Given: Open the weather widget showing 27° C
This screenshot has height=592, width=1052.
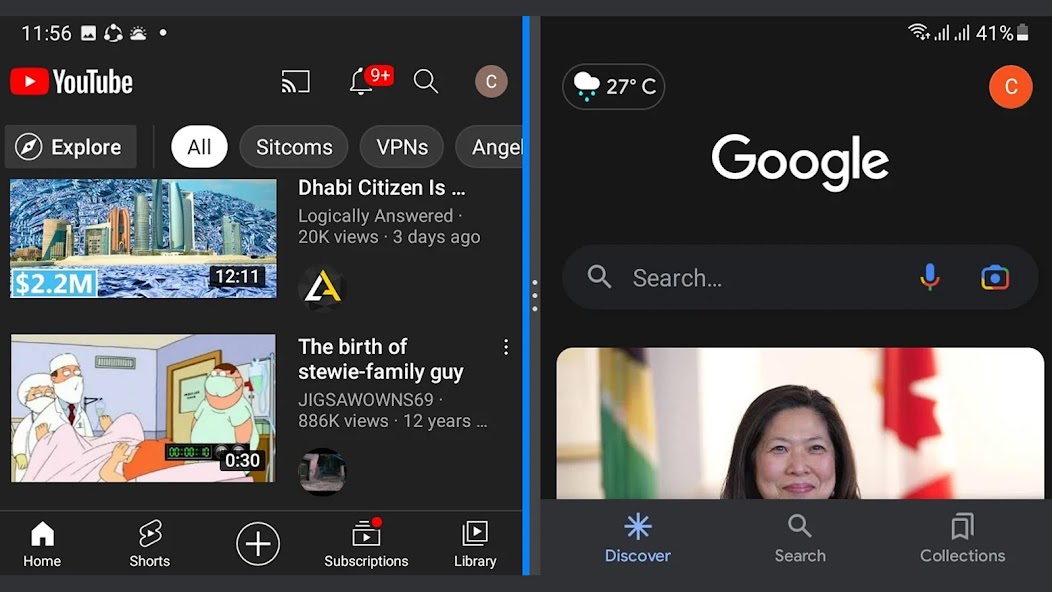Looking at the screenshot, I should pyautogui.click(x=614, y=87).
